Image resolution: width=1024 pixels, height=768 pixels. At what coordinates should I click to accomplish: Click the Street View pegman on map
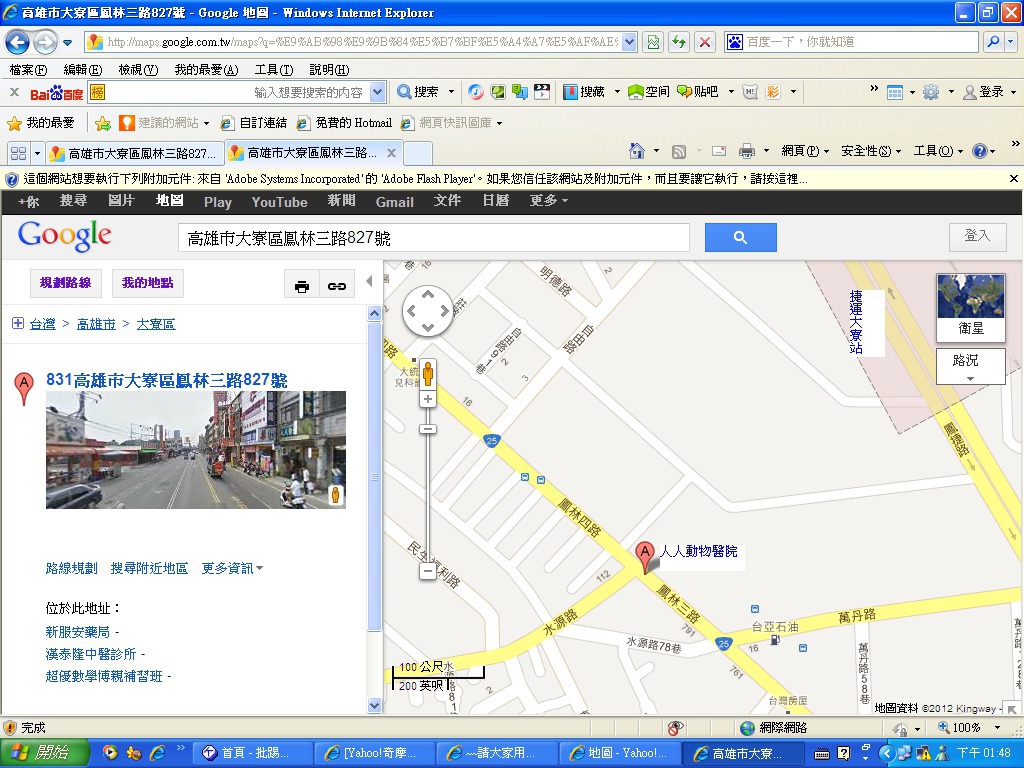(428, 373)
